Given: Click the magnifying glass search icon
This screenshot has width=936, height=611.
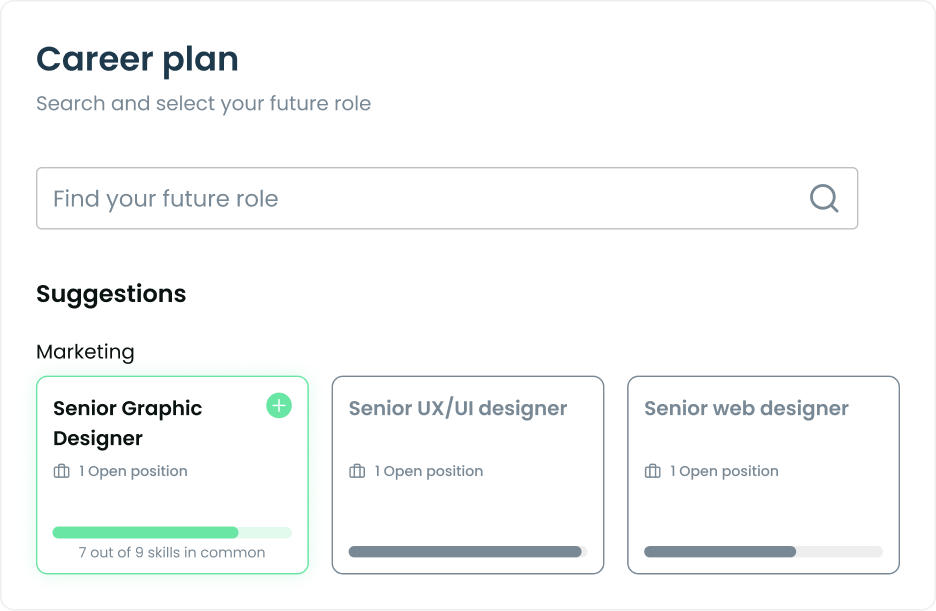Looking at the screenshot, I should coord(824,198).
